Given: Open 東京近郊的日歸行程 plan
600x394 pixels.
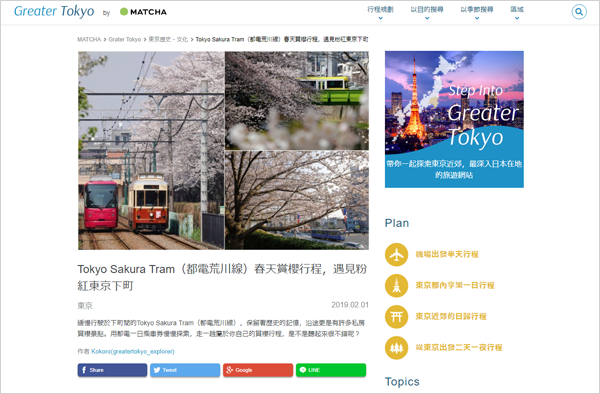Looking at the screenshot, I should tap(451, 316).
